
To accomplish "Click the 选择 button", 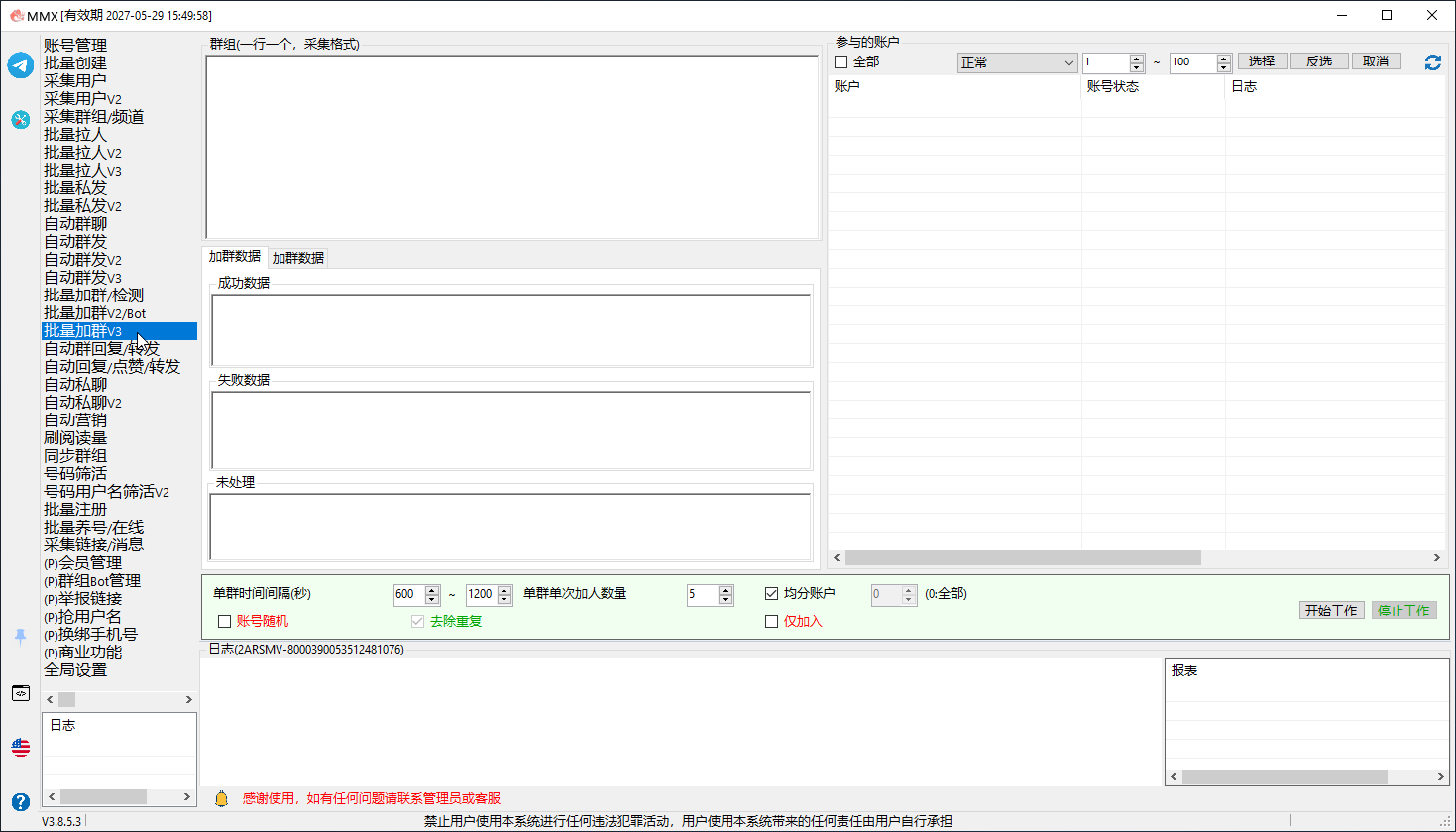I will coord(1262,61).
